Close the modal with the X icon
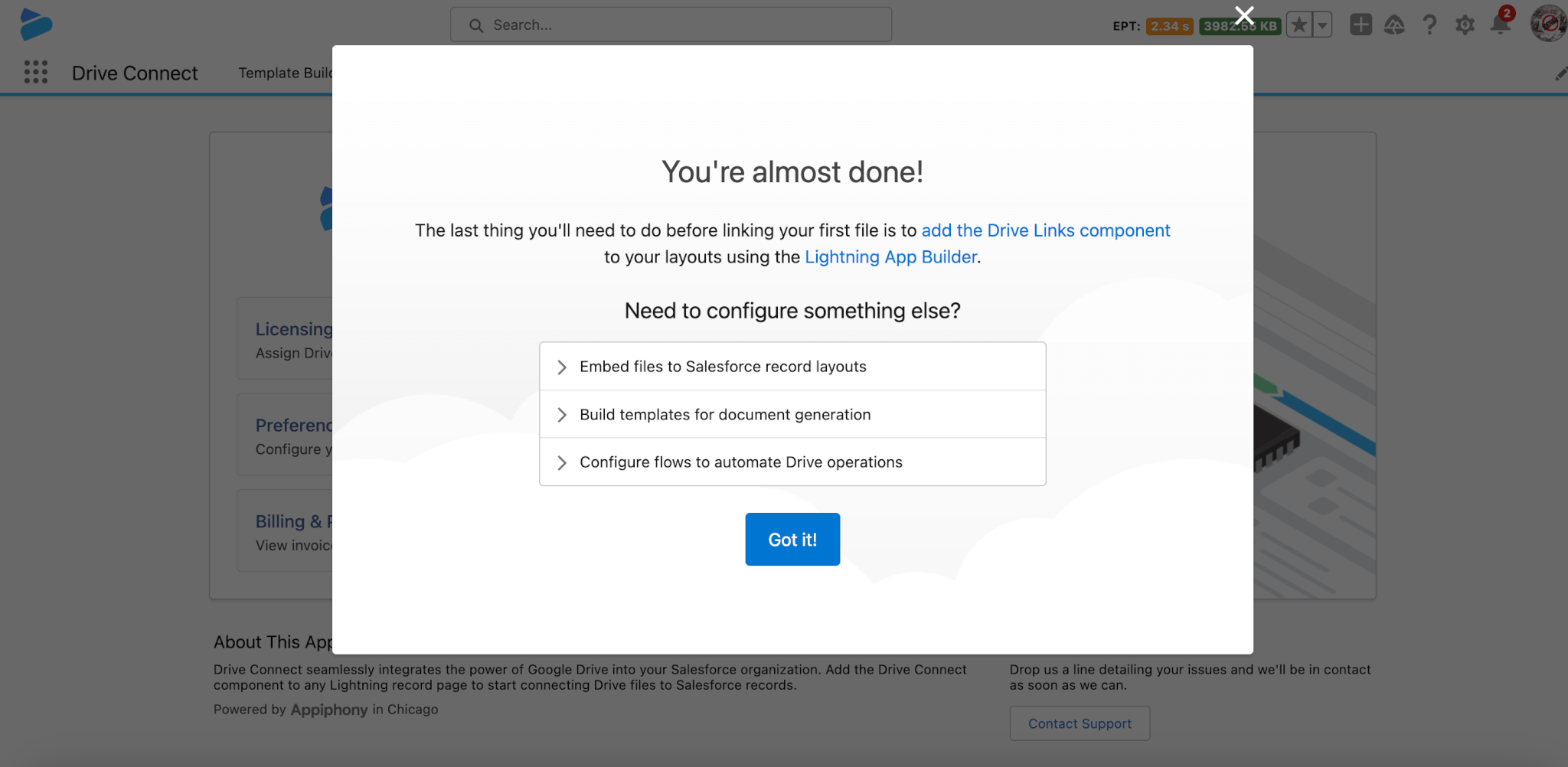The image size is (1568, 767). [x=1244, y=15]
